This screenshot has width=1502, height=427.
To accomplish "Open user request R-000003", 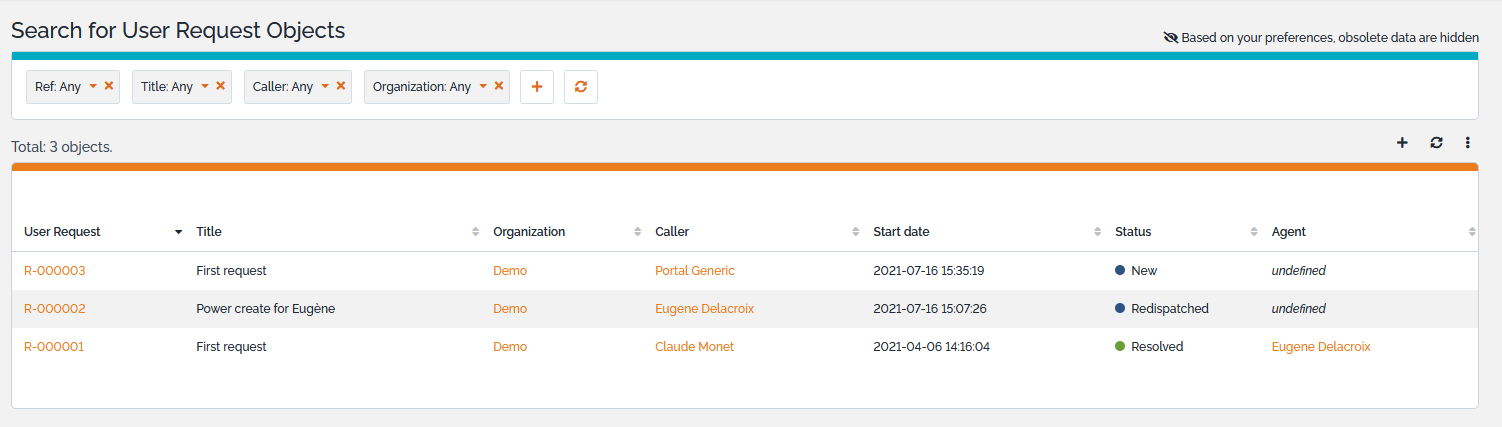I will coord(54,270).
